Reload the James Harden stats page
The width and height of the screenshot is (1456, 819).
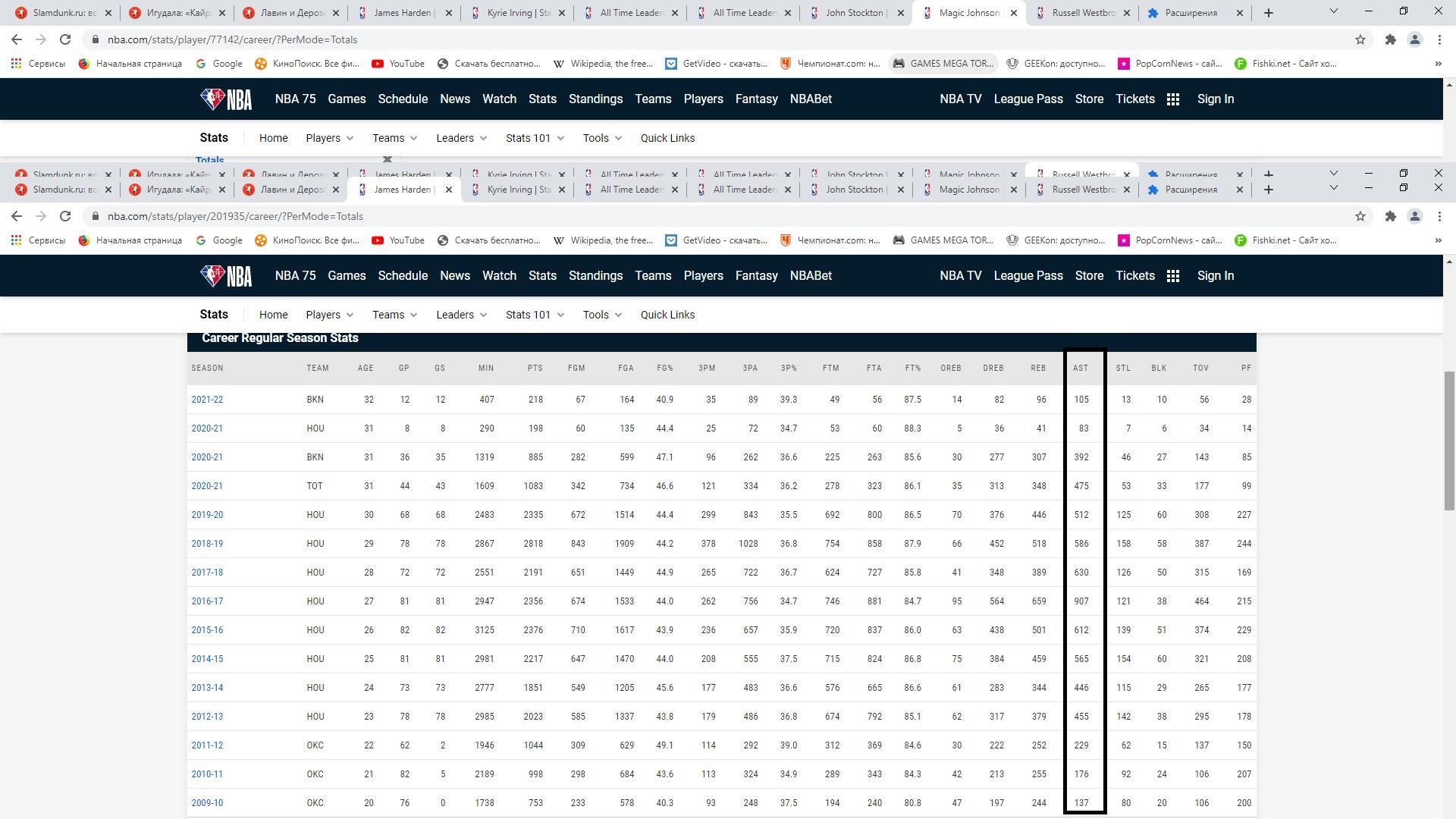[x=65, y=216]
